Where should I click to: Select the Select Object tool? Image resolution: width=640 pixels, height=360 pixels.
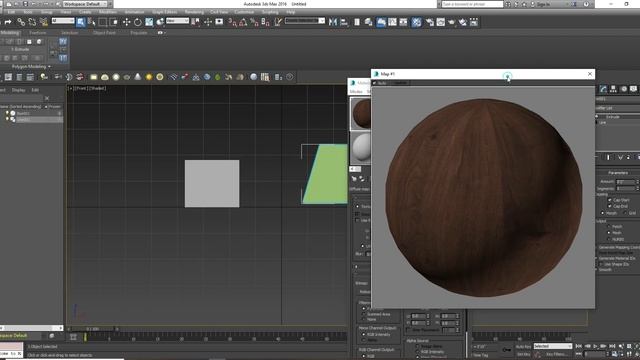tap(80, 22)
